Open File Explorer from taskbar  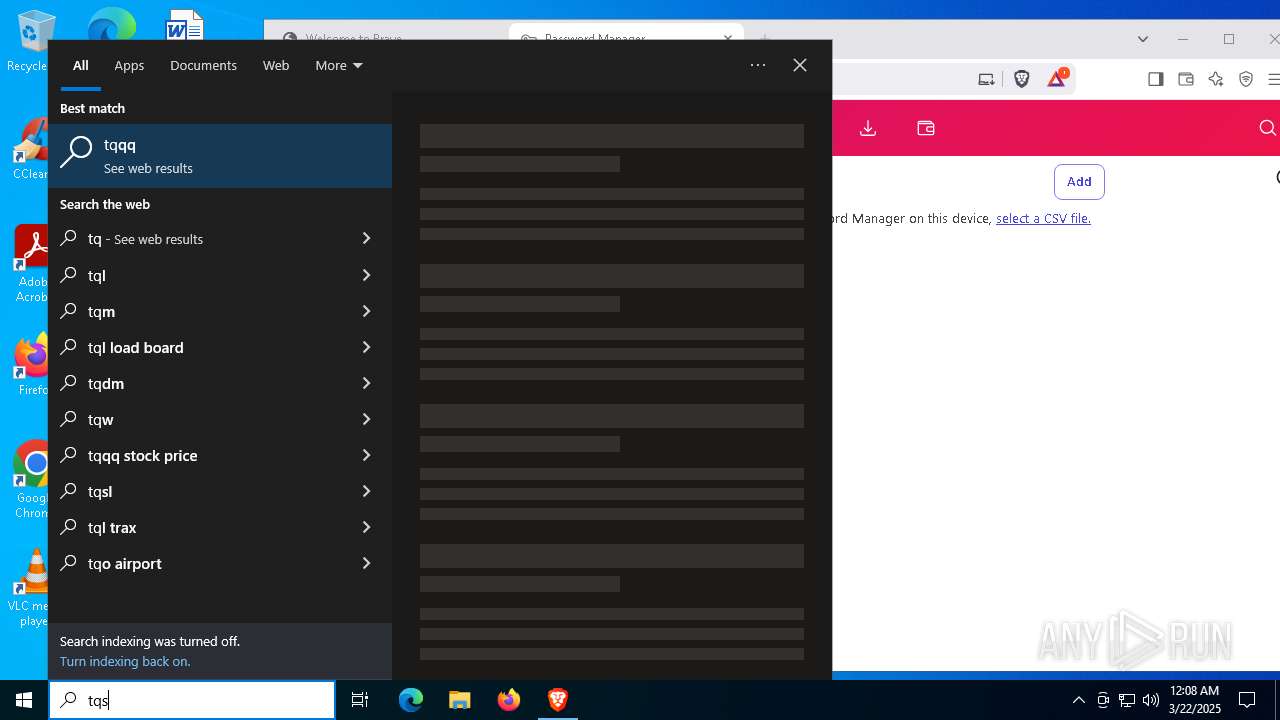460,700
